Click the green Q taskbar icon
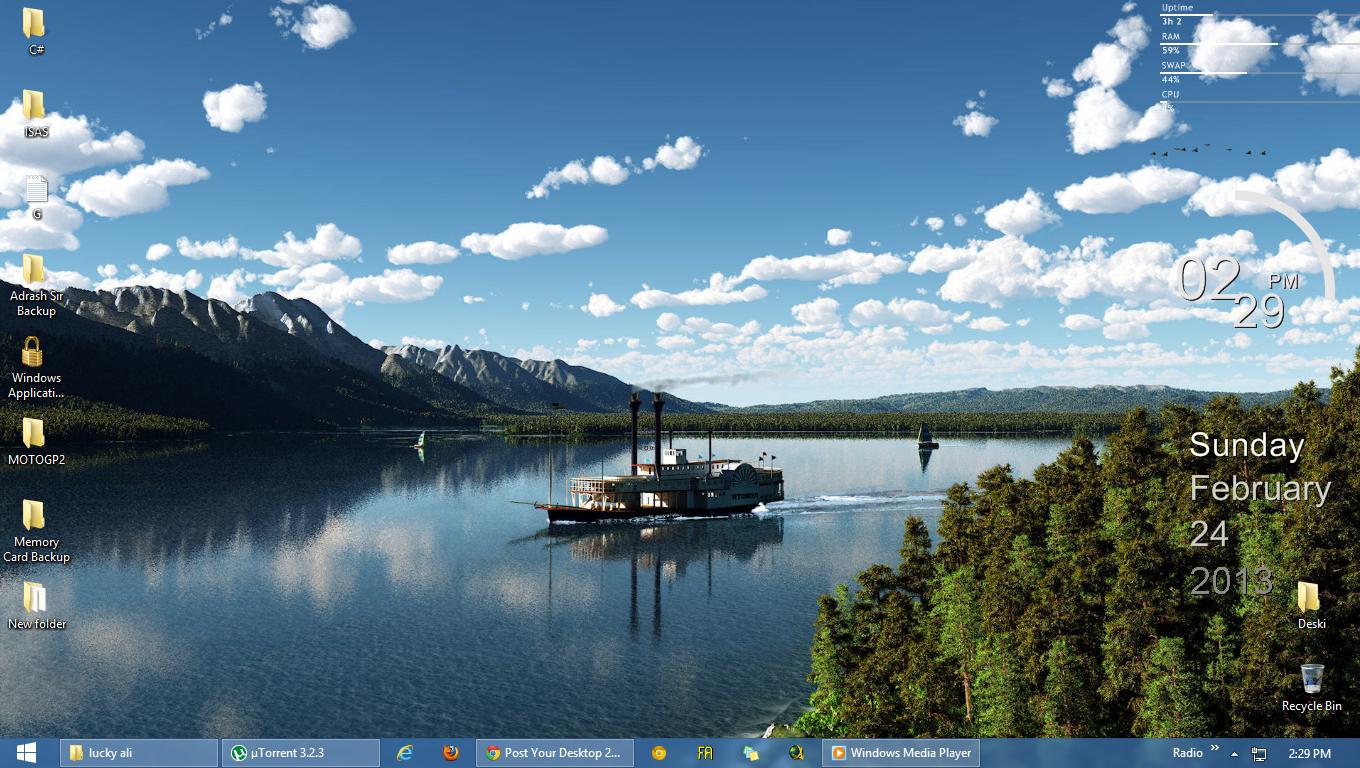Image resolution: width=1360 pixels, height=768 pixels. (x=797, y=753)
